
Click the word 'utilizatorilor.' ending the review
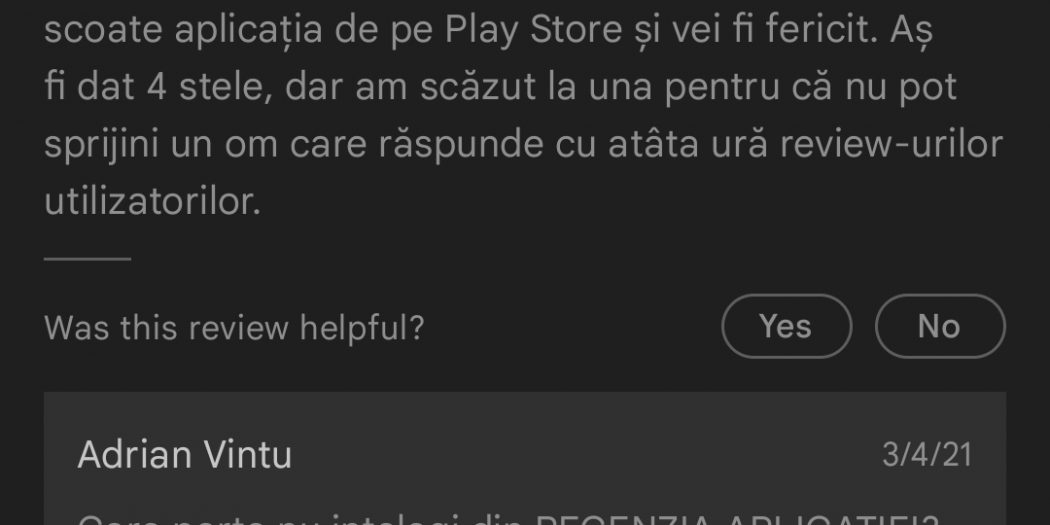tap(153, 201)
